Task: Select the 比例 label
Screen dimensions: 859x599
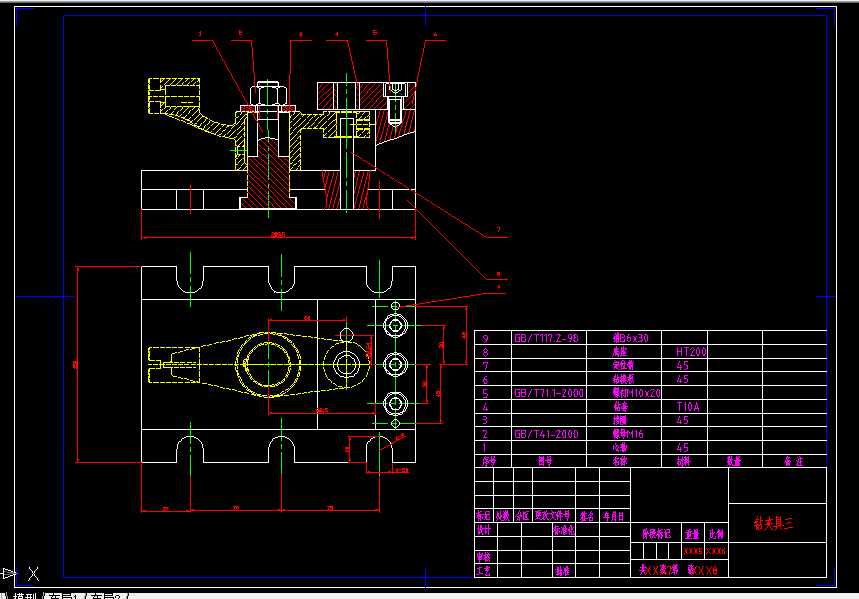Action: 716,534
